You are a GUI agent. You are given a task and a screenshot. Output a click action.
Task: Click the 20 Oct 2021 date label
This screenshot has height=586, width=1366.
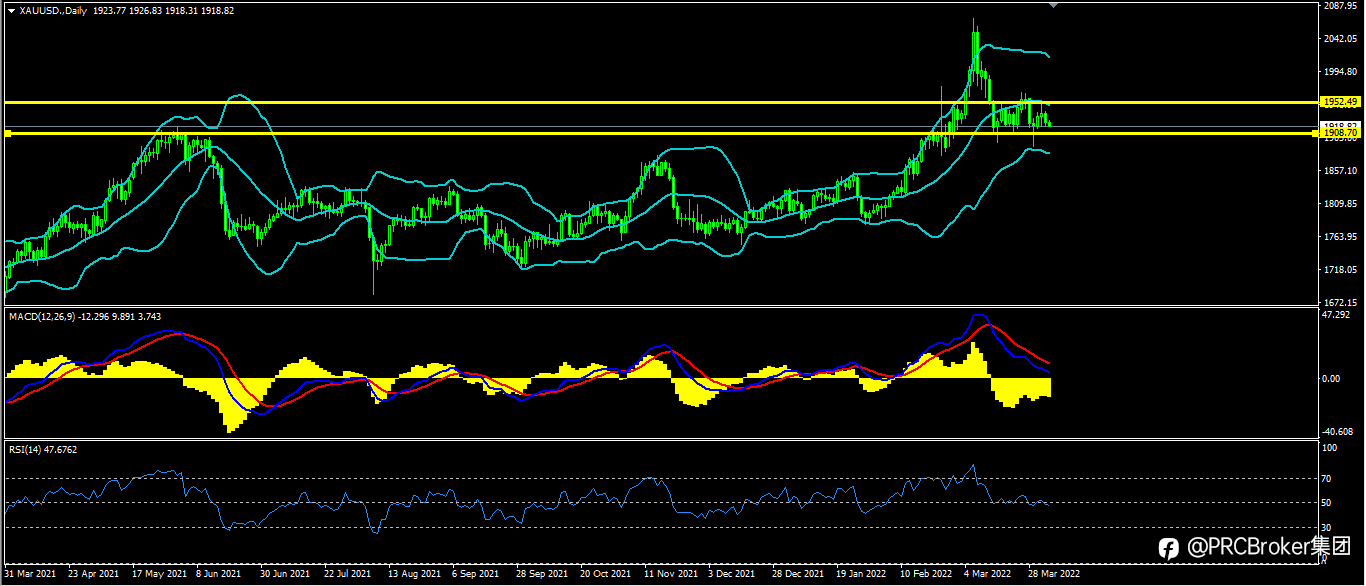pos(606,575)
